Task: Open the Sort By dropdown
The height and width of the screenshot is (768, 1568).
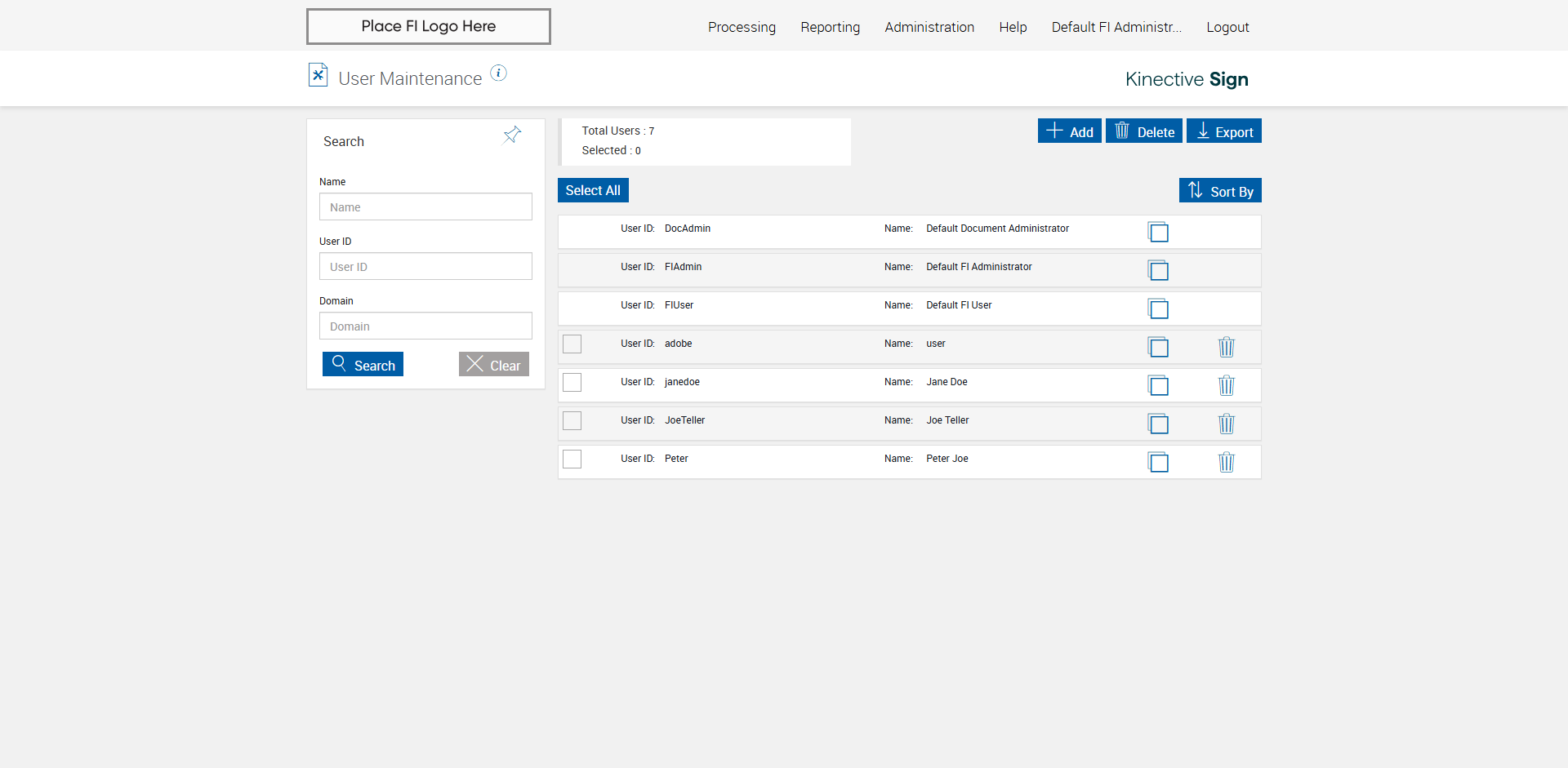Action: pyautogui.click(x=1220, y=190)
